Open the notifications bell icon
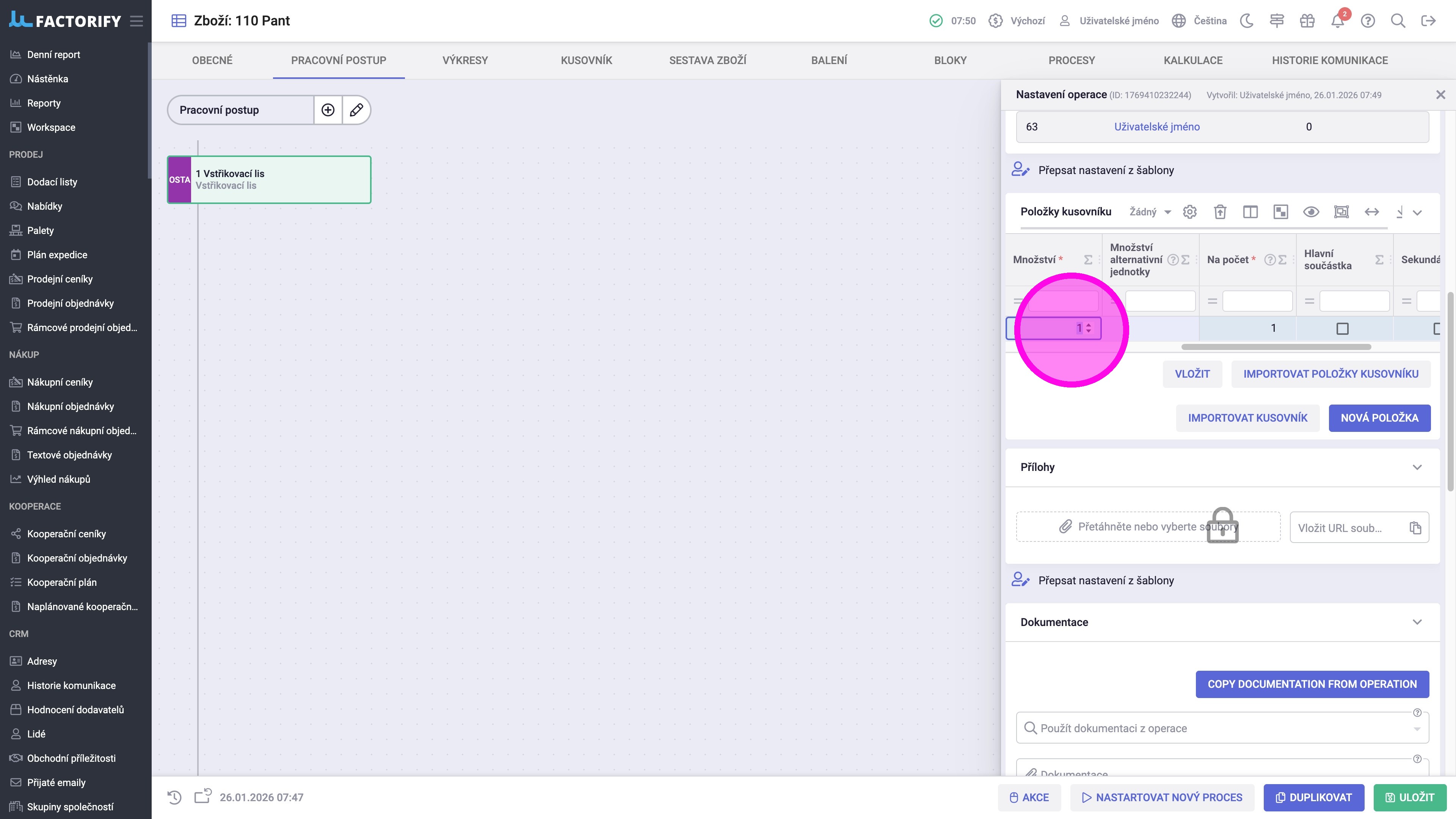Image resolution: width=1456 pixels, height=819 pixels. 1337,21
